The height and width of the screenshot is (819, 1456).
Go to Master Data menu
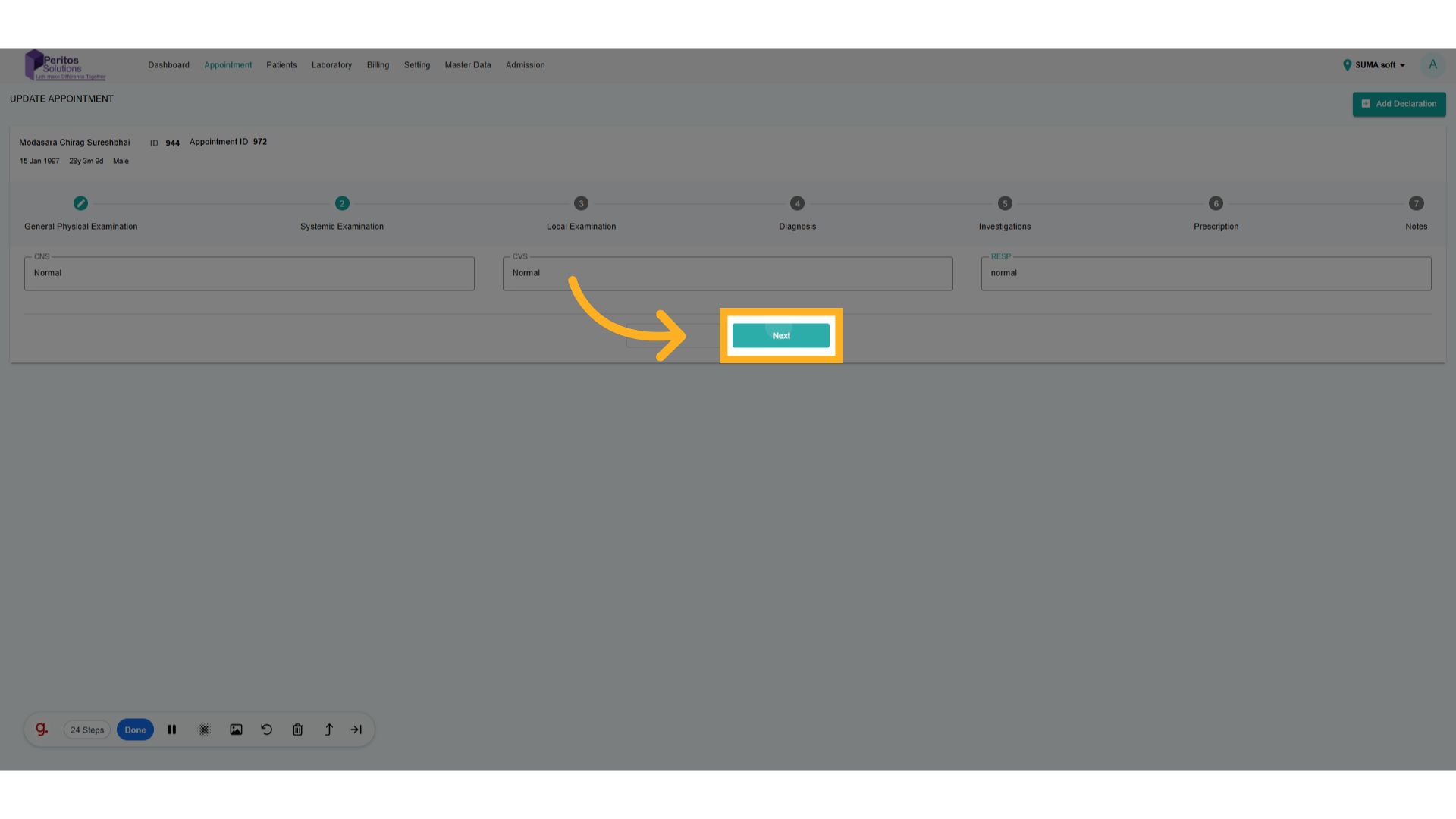467,65
